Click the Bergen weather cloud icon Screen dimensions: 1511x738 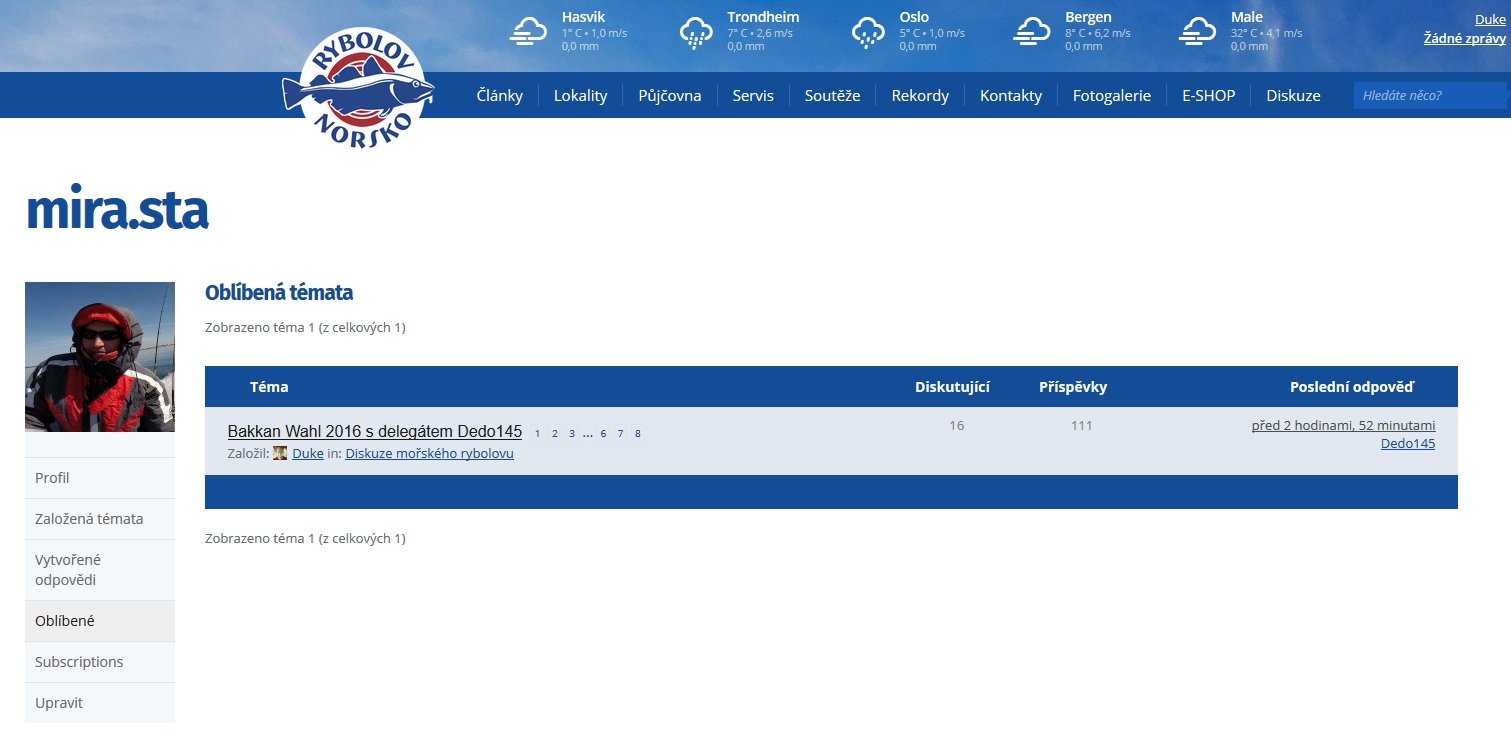[1031, 32]
